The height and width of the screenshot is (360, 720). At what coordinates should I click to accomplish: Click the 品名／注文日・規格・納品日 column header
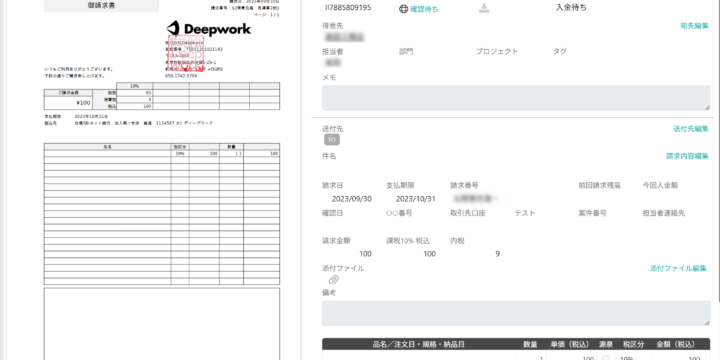(418, 344)
